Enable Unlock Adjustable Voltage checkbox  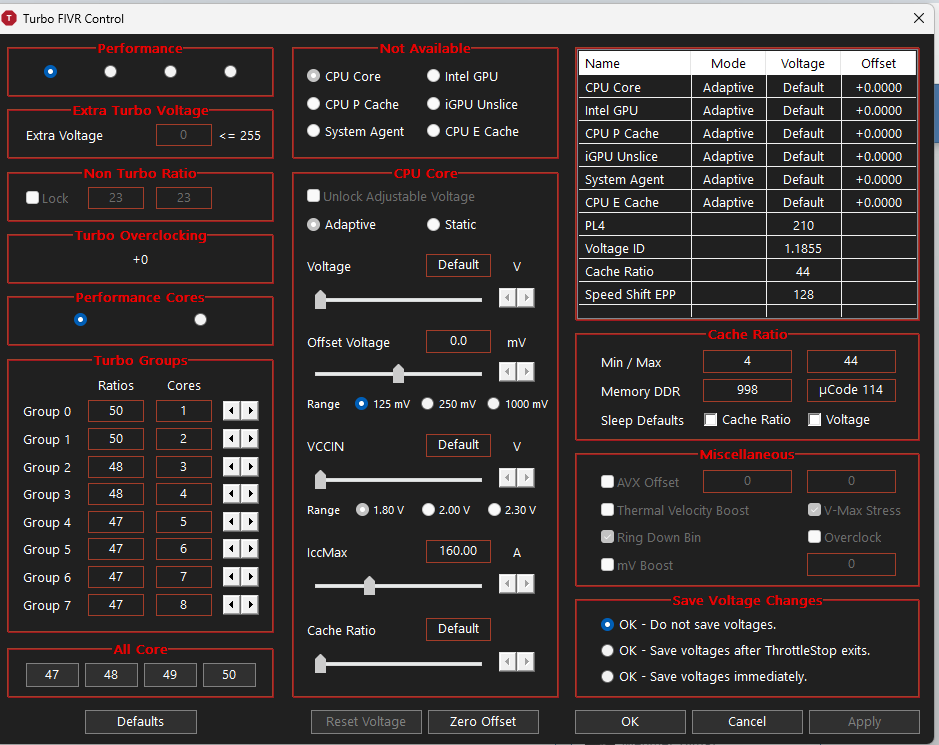click(313, 196)
